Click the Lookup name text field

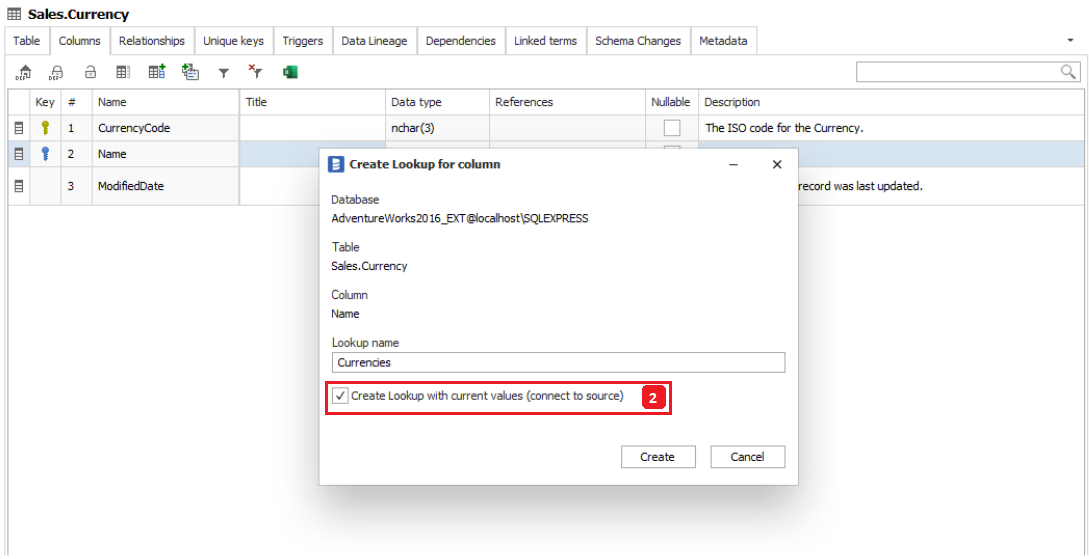point(558,362)
